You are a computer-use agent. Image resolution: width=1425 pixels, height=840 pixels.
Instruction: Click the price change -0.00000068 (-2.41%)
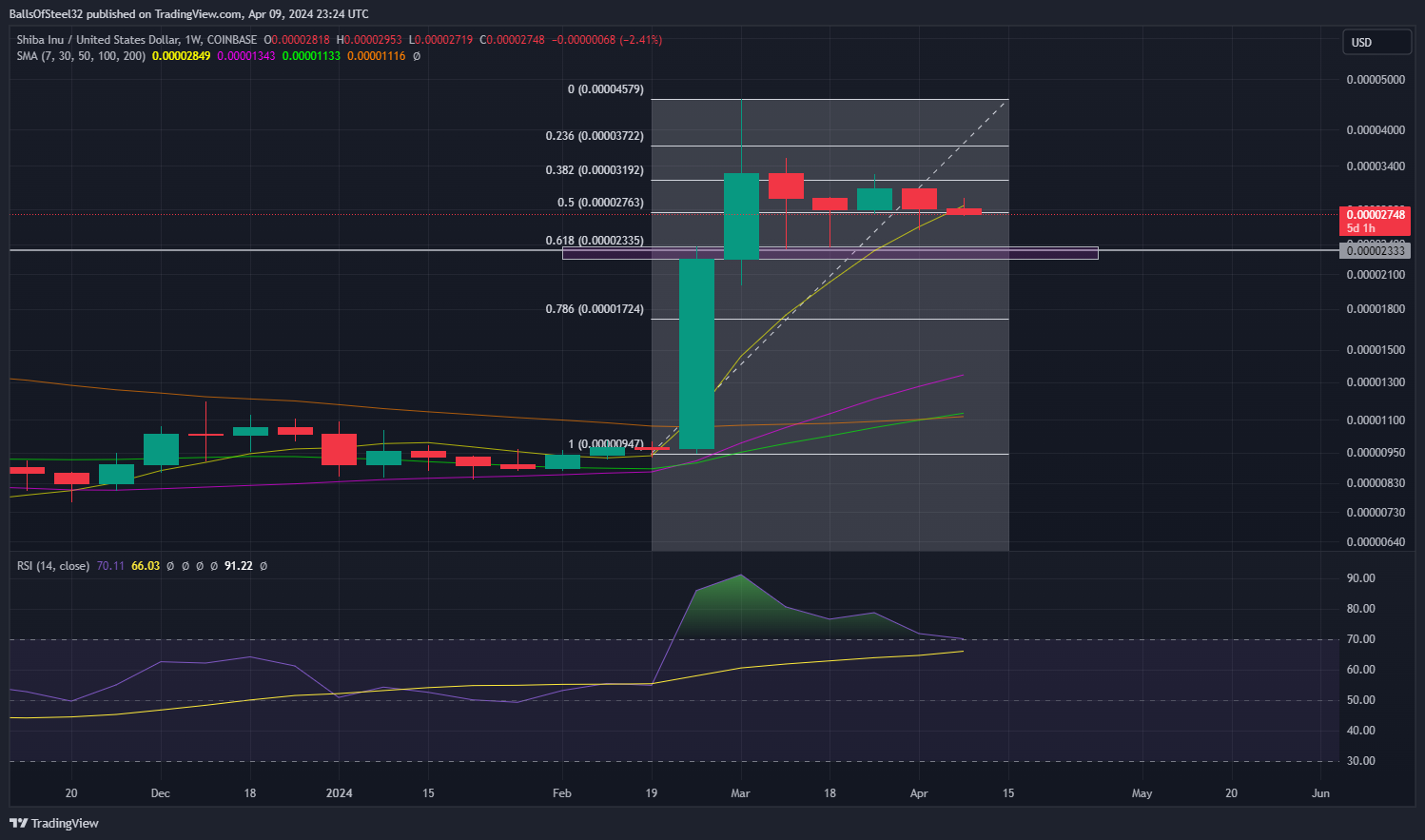tap(607, 40)
